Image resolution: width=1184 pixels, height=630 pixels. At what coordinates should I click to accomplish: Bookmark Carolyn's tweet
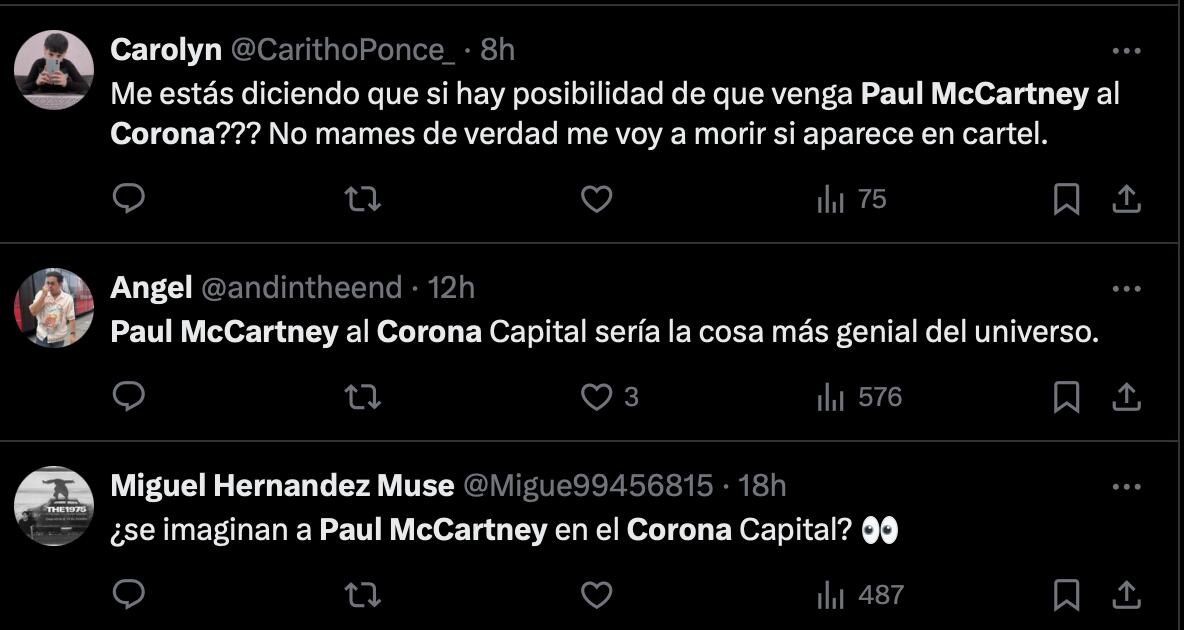click(x=1067, y=200)
